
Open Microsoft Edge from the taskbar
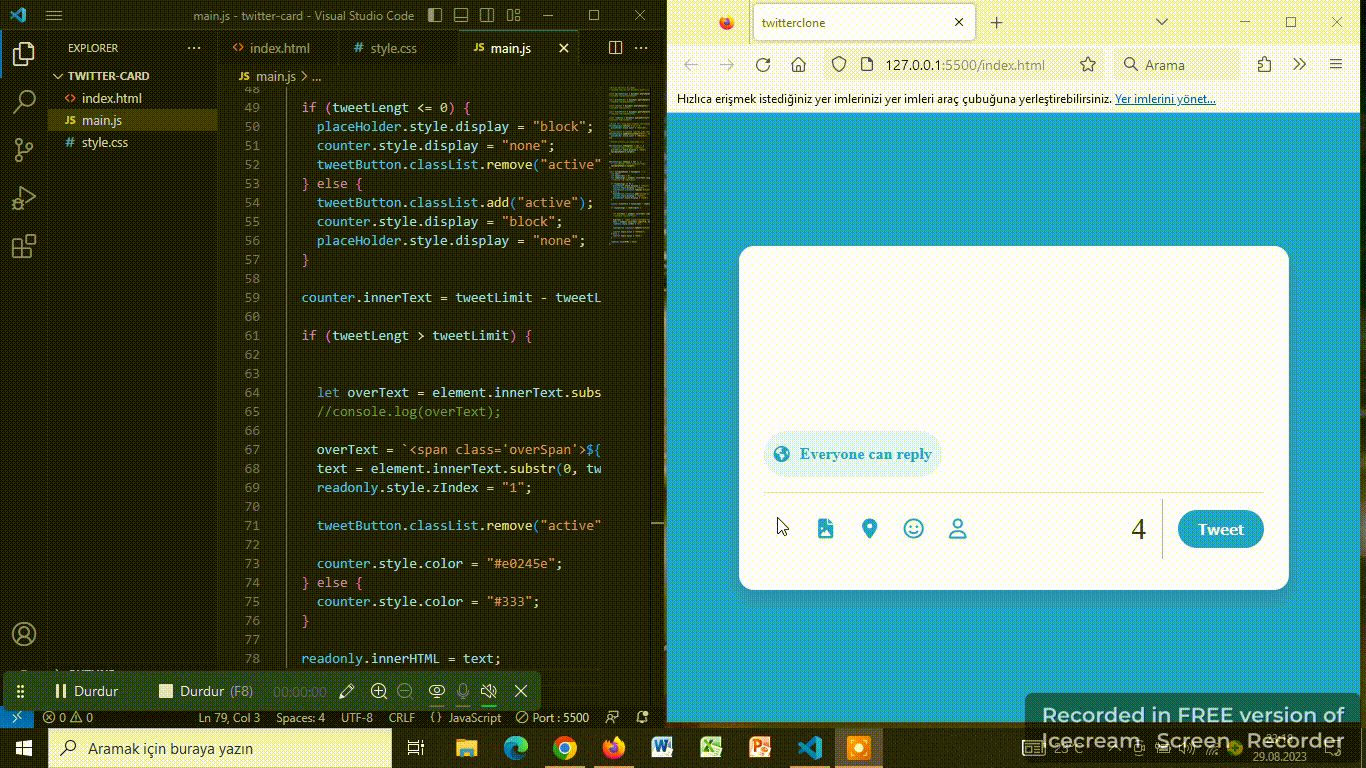(x=516, y=748)
